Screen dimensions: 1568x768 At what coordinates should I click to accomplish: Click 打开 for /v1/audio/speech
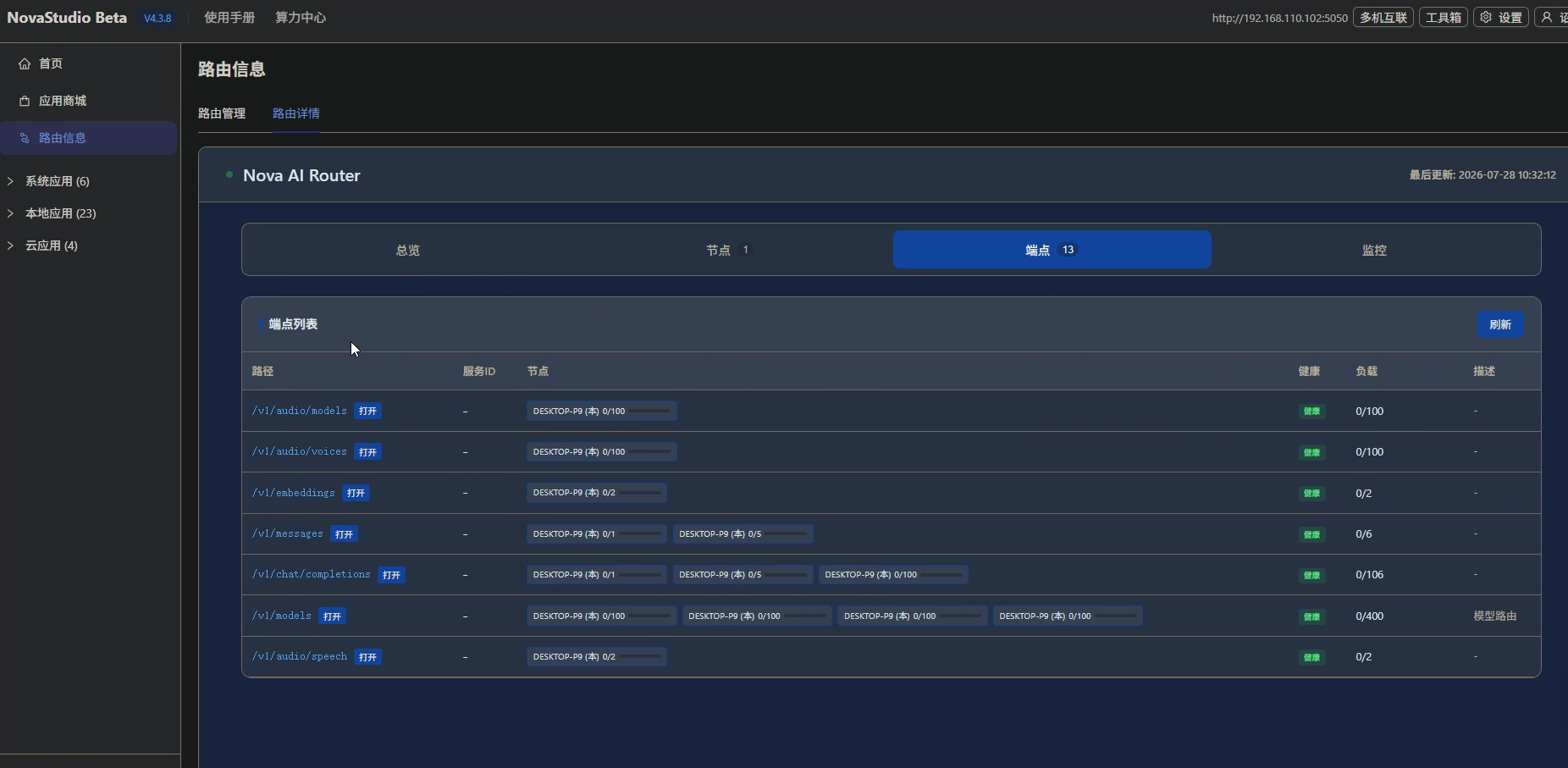tap(367, 657)
